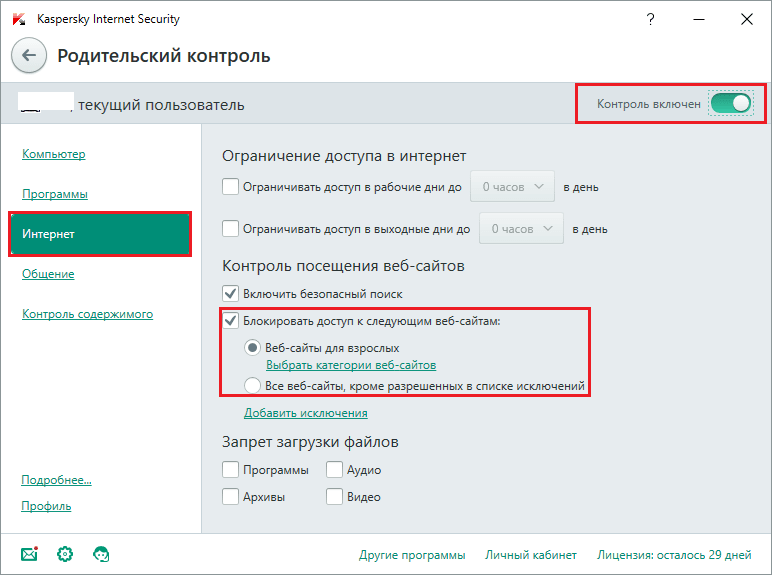
Task: Click the 'Добавить исключения' link
Action: [x=305, y=413]
